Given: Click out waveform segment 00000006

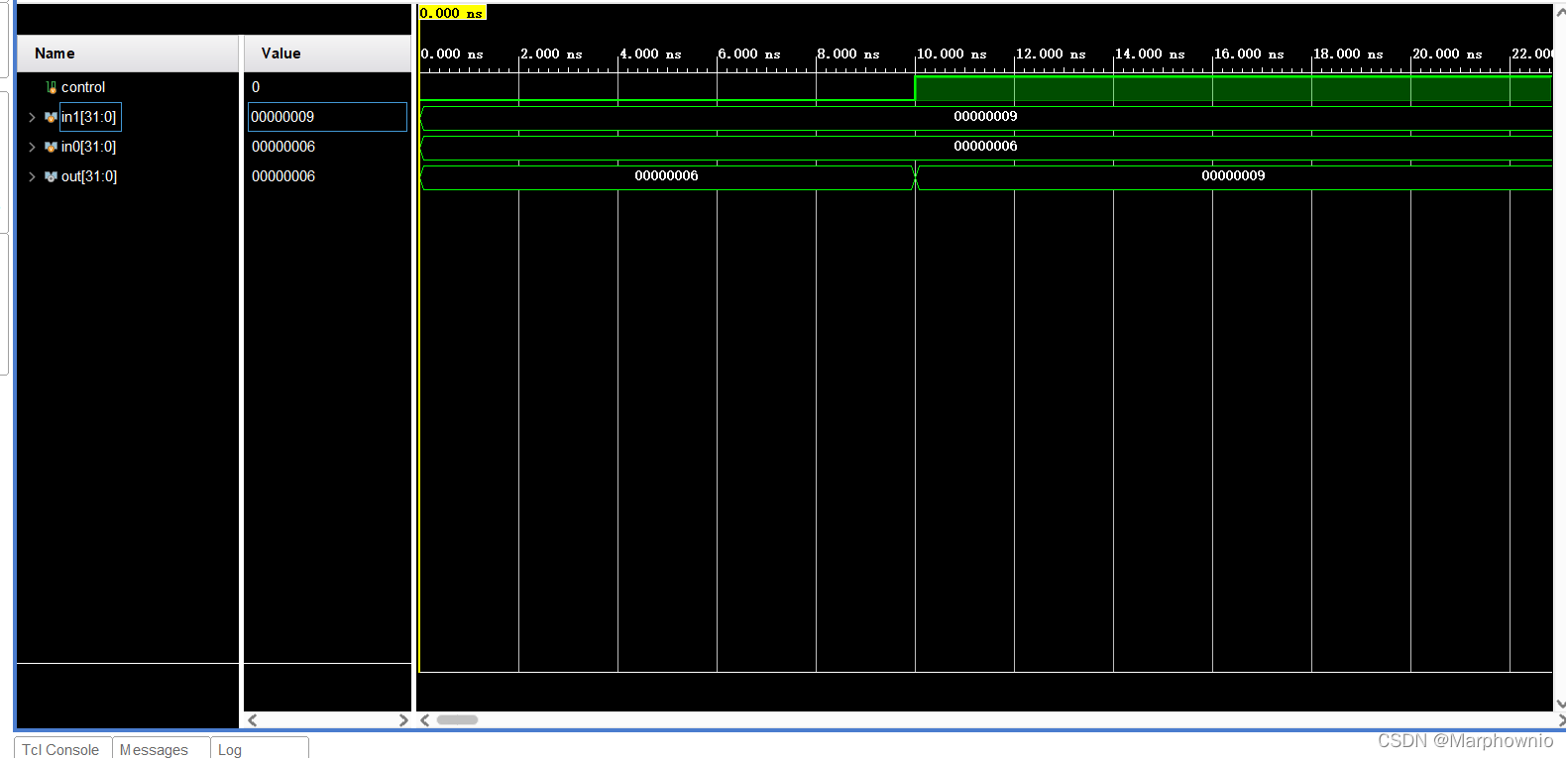Looking at the screenshot, I should (x=666, y=176).
